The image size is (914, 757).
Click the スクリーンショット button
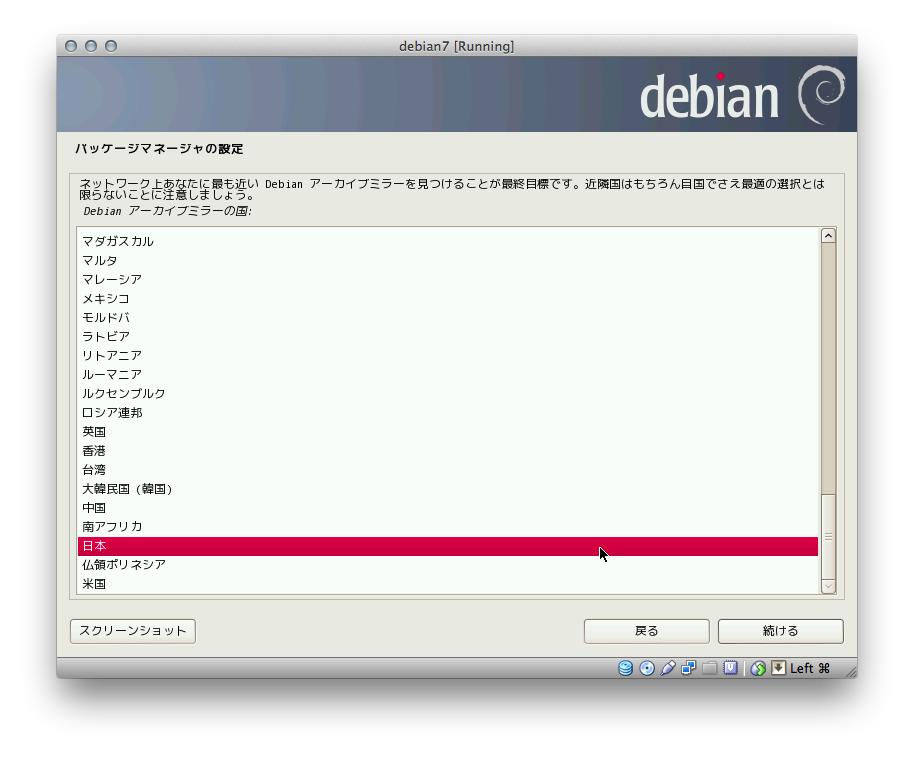tap(133, 631)
